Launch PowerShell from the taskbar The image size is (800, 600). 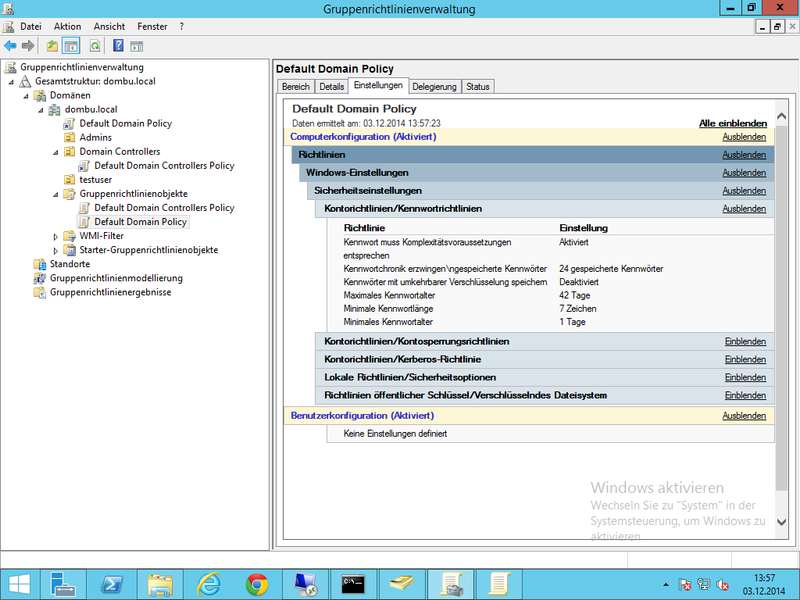[x=113, y=582]
